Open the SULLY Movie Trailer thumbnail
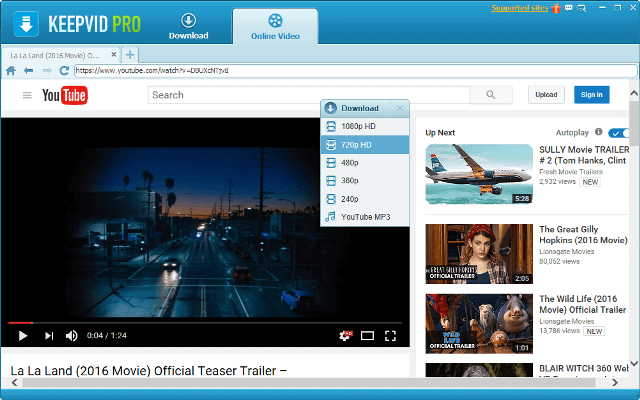Screen dimensions: 640x400 coord(479,174)
